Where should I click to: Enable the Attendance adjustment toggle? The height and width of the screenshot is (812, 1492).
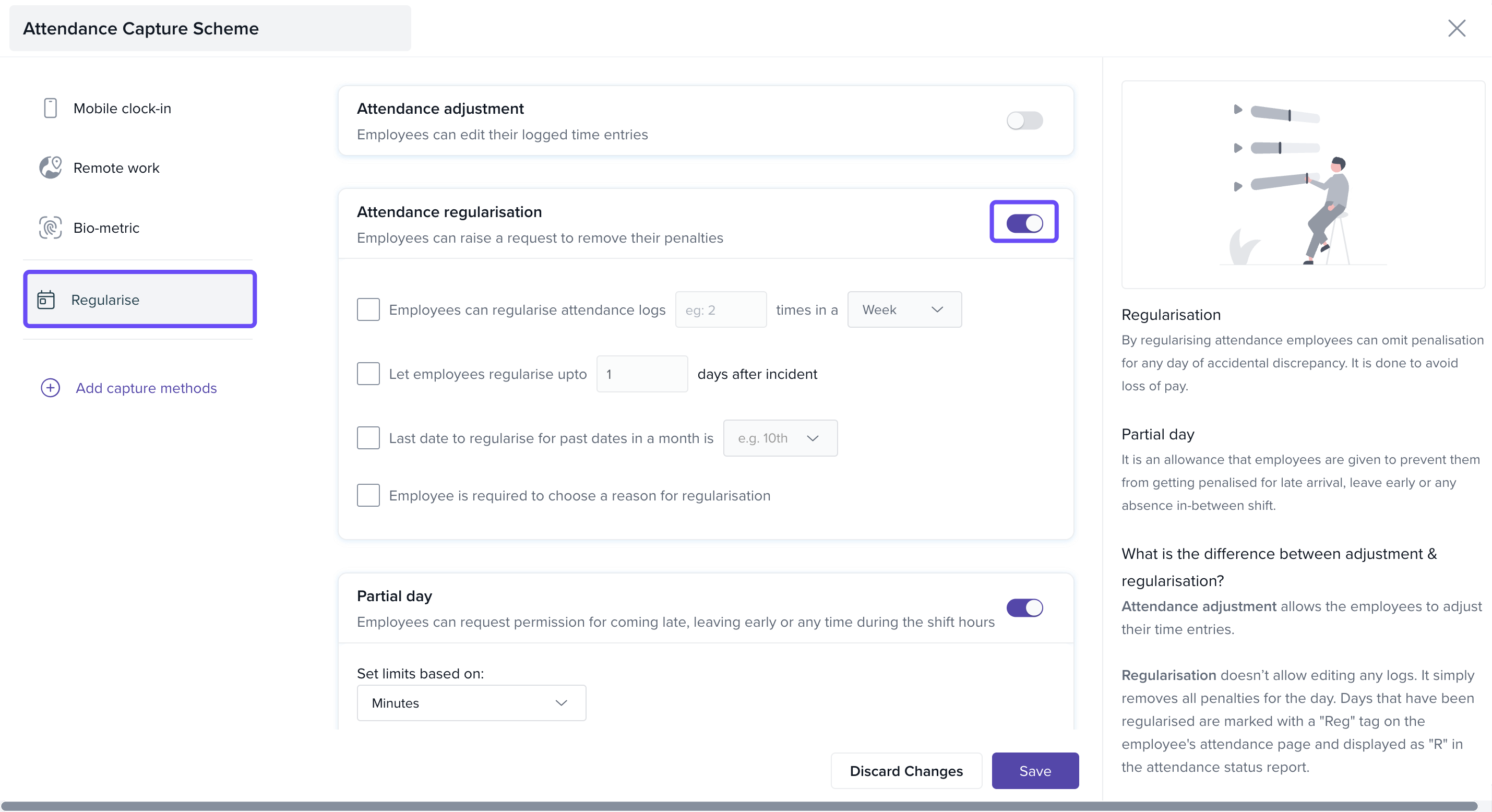point(1024,121)
